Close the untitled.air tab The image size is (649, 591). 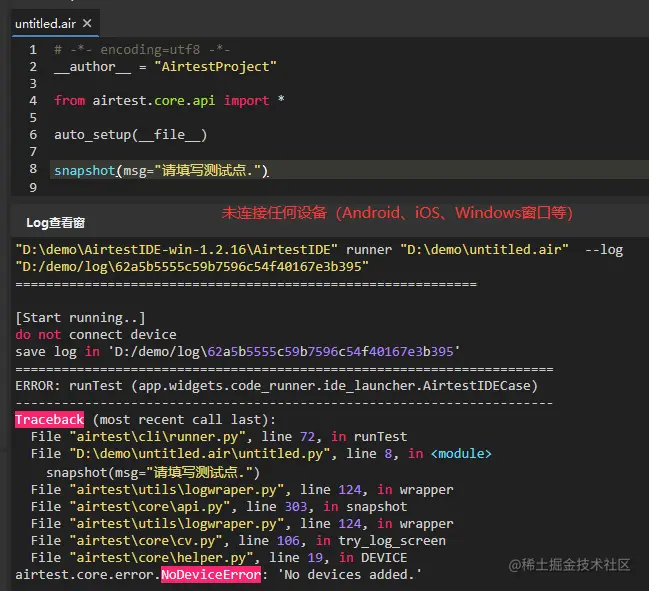pos(87,23)
